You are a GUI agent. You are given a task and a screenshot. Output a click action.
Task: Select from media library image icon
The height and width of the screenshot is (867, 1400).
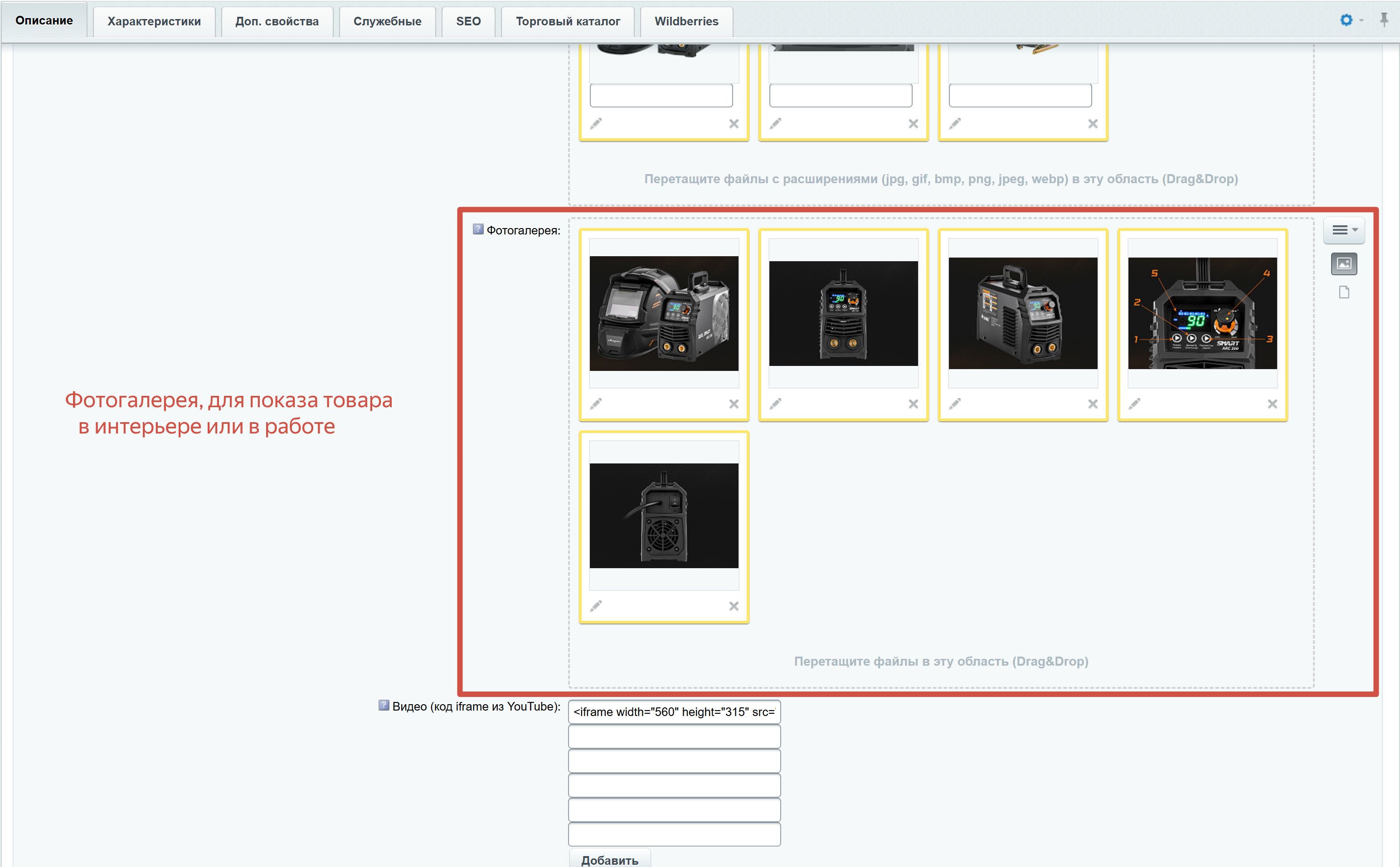coord(1343,264)
